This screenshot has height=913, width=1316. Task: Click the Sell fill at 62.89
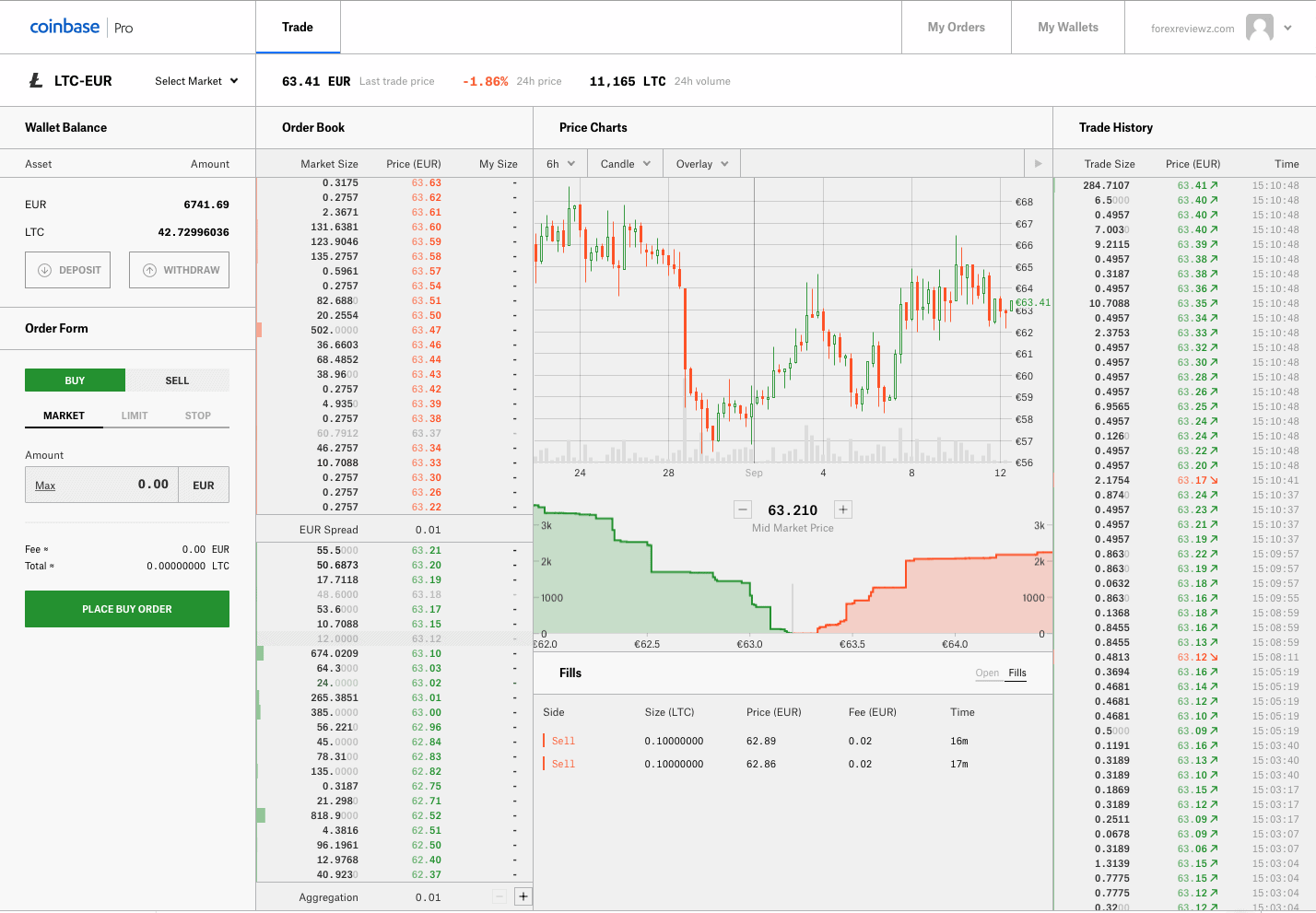793,741
